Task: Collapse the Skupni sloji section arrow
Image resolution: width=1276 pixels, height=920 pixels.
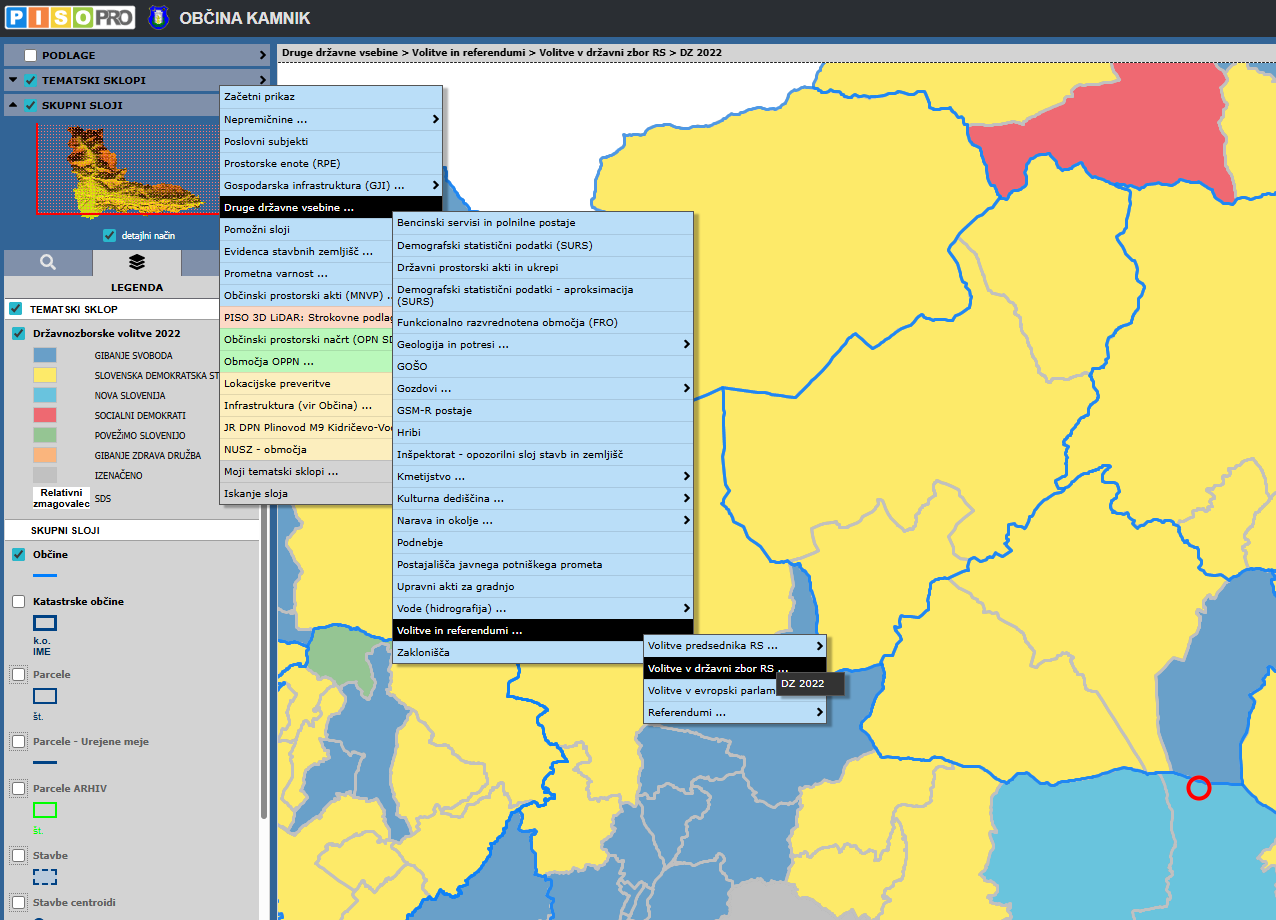Action: [13, 105]
